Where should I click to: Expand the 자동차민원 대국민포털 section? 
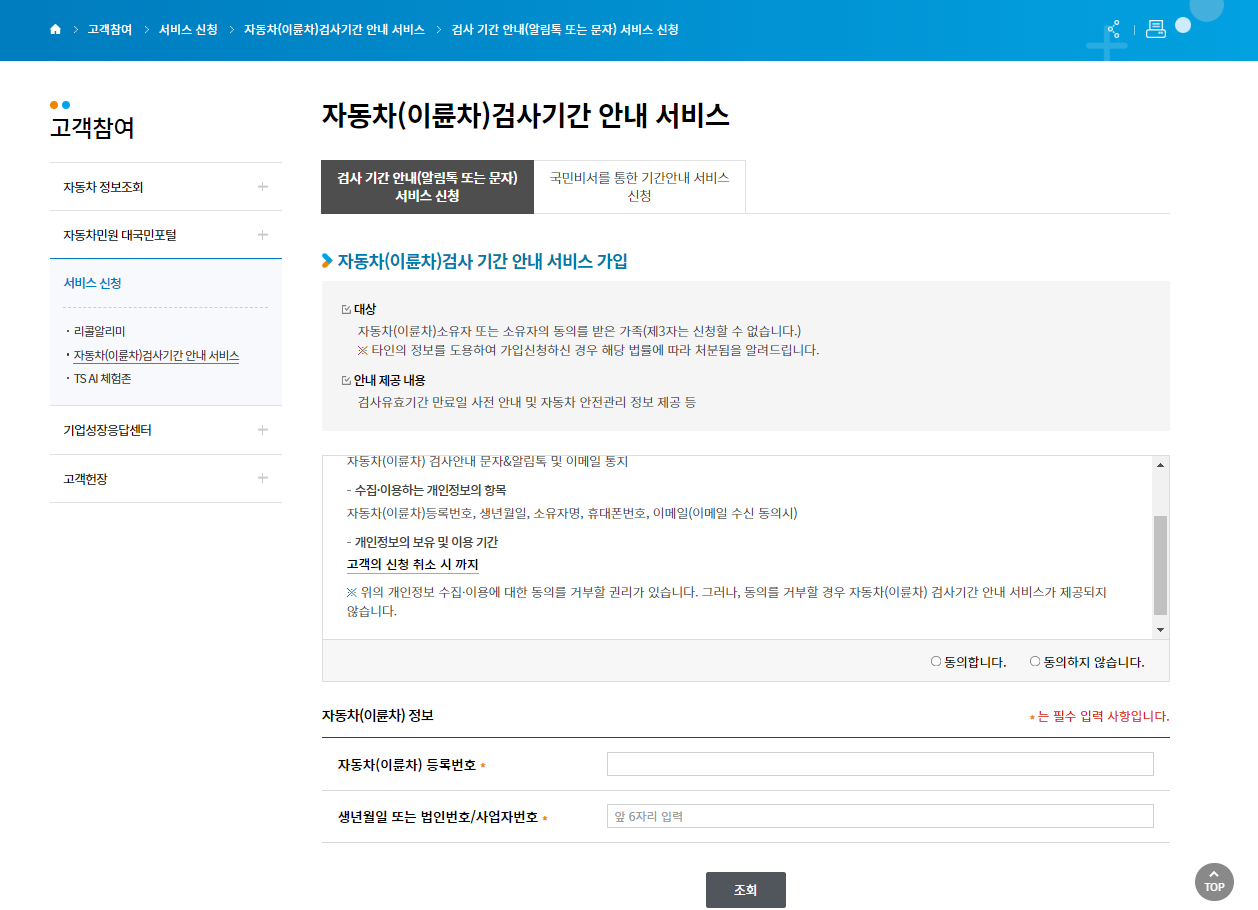point(263,235)
